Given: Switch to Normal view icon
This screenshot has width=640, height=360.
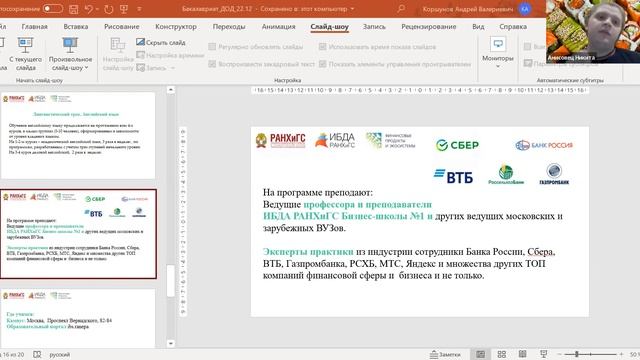Looking at the screenshot, I should [x=481, y=354].
